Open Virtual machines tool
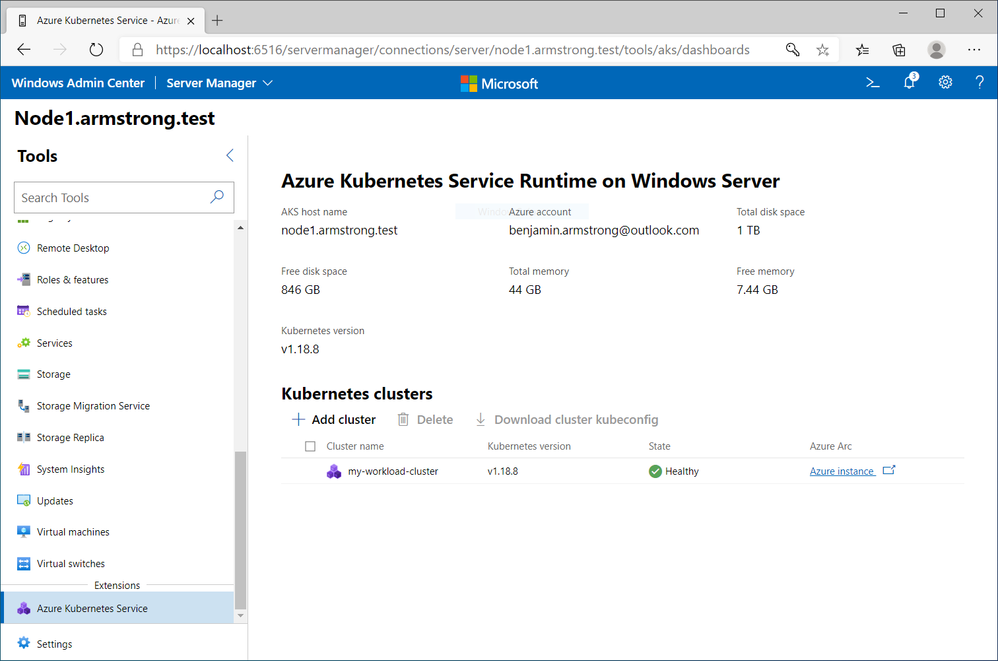The height and width of the screenshot is (661, 998). click(73, 532)
